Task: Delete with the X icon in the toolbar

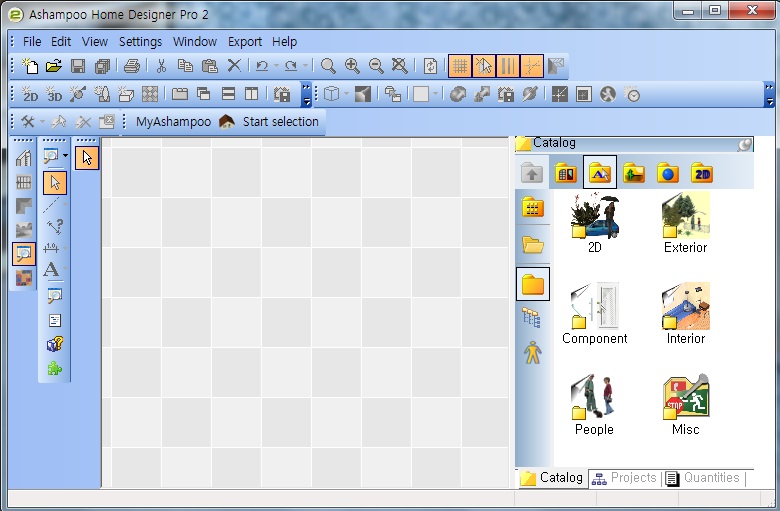Action: 234,66
